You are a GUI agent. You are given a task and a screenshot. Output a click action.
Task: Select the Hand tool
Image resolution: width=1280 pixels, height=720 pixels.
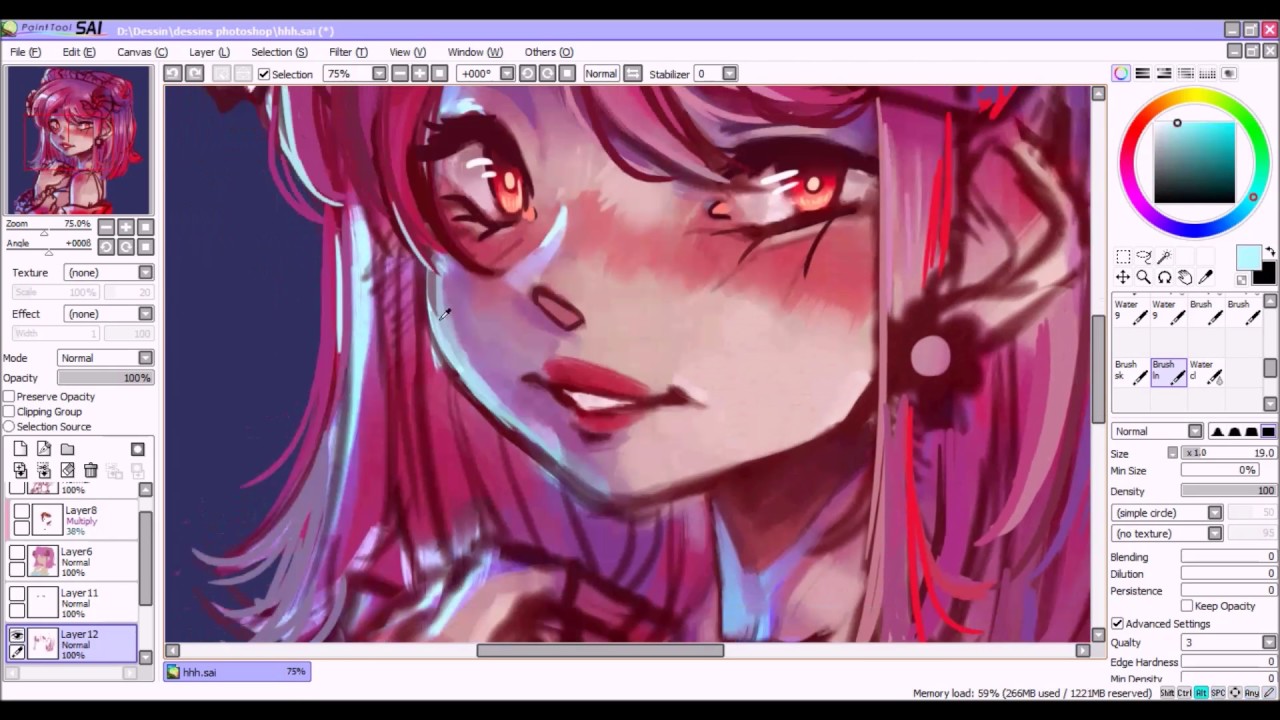(1185, 277)
